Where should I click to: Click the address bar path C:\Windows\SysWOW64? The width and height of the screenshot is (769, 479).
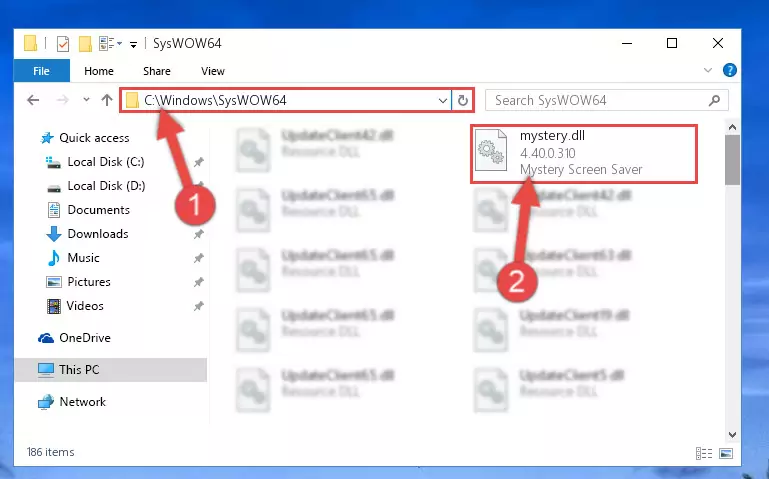(215, 101)
